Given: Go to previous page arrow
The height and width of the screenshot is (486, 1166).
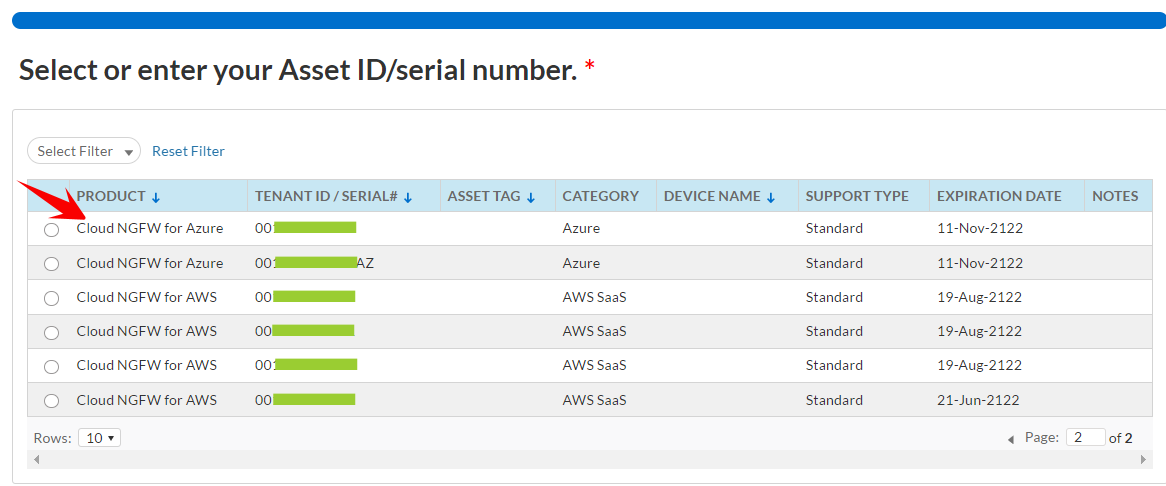Looking at the screenshot, I should coord(1010,439).
